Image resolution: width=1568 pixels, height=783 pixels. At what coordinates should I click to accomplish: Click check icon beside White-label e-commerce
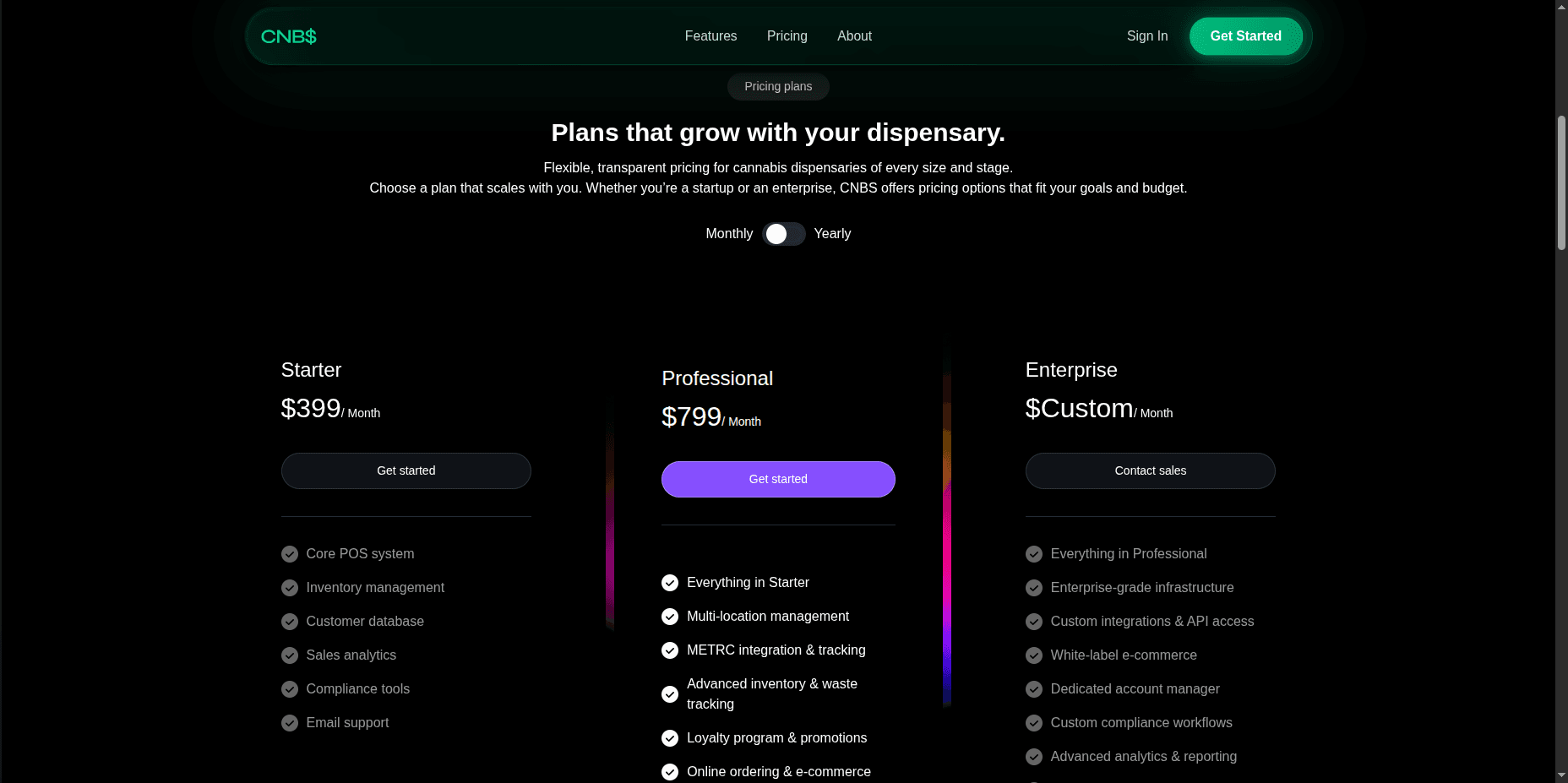(x=1034, y=655)
